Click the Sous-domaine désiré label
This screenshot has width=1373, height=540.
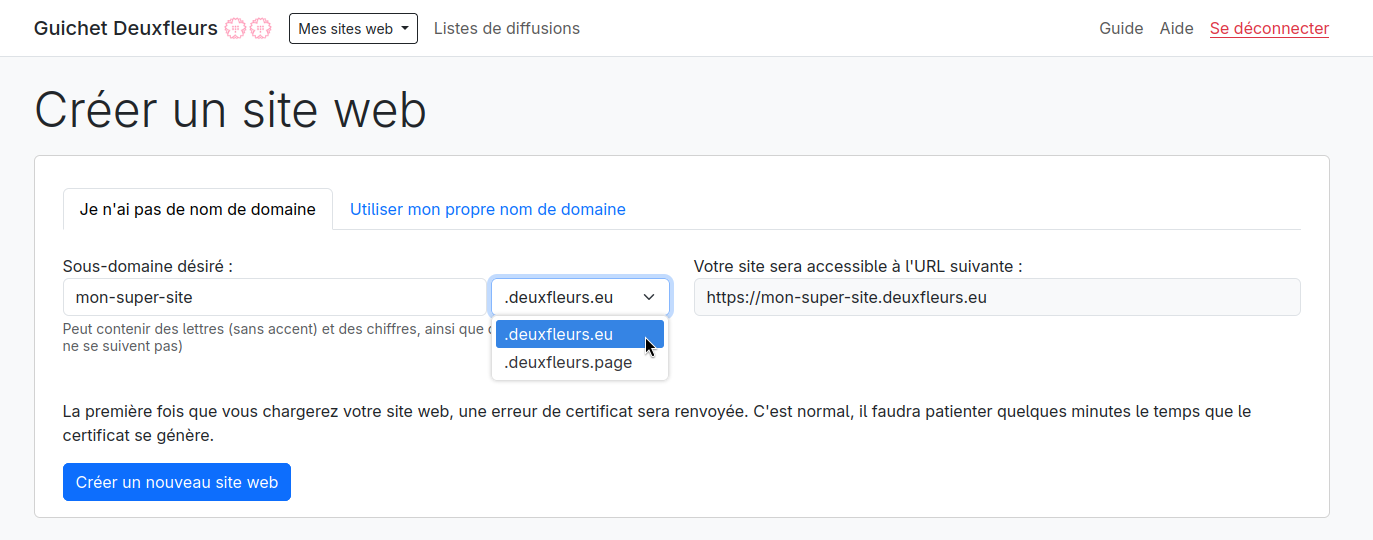(x=147, y=266)
